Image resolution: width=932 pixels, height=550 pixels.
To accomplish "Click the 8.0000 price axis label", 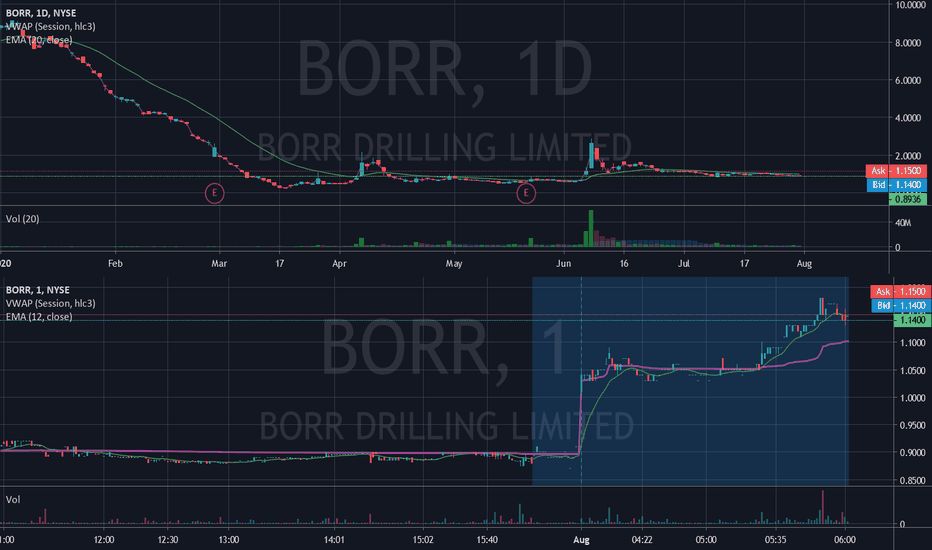I will click(x=908, y=43).
